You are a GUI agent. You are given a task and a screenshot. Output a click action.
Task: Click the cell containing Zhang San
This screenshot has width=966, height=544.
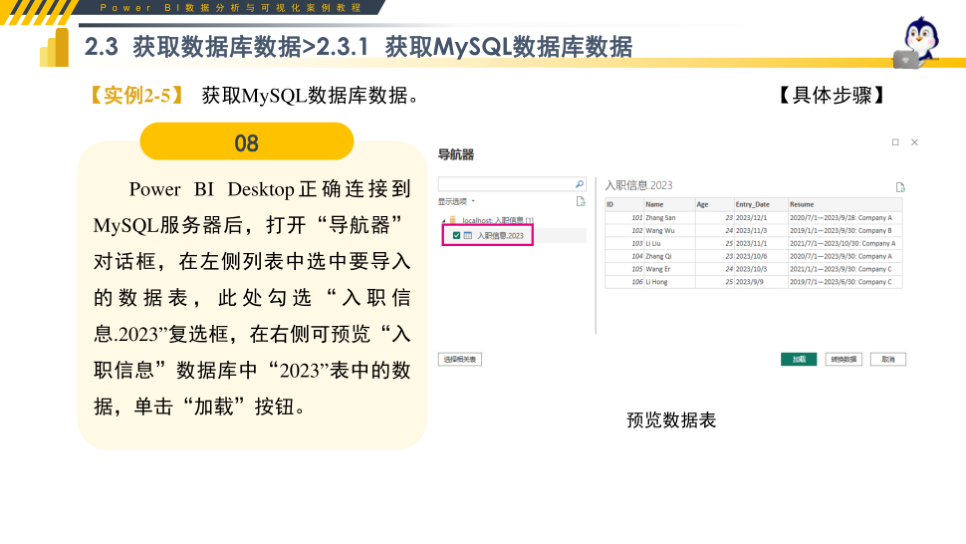pyautogui.click(x=670, y=217)
